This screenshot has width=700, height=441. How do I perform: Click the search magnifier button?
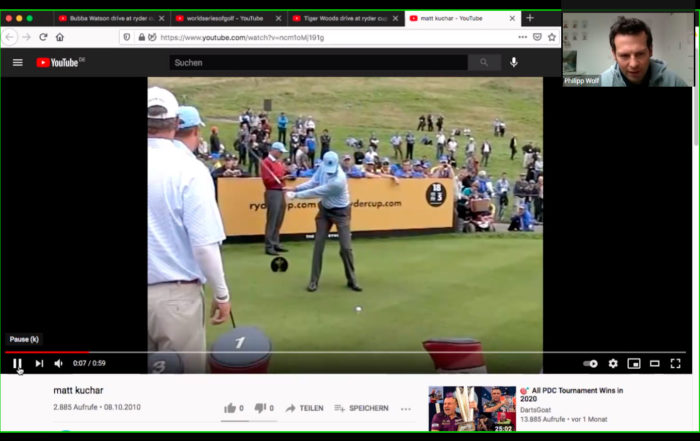(484, 62)
